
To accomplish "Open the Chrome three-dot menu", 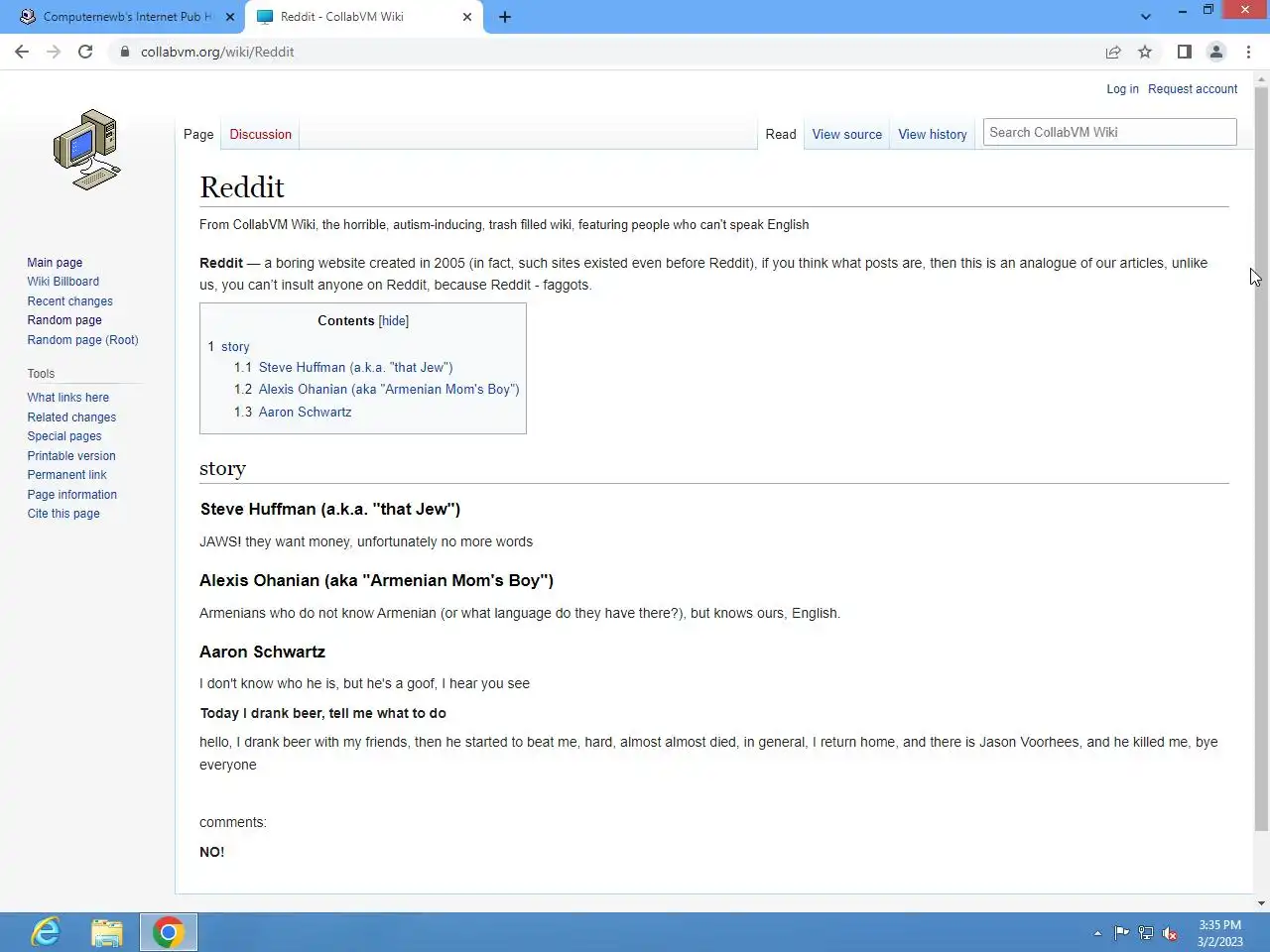I will (1249, 52).
